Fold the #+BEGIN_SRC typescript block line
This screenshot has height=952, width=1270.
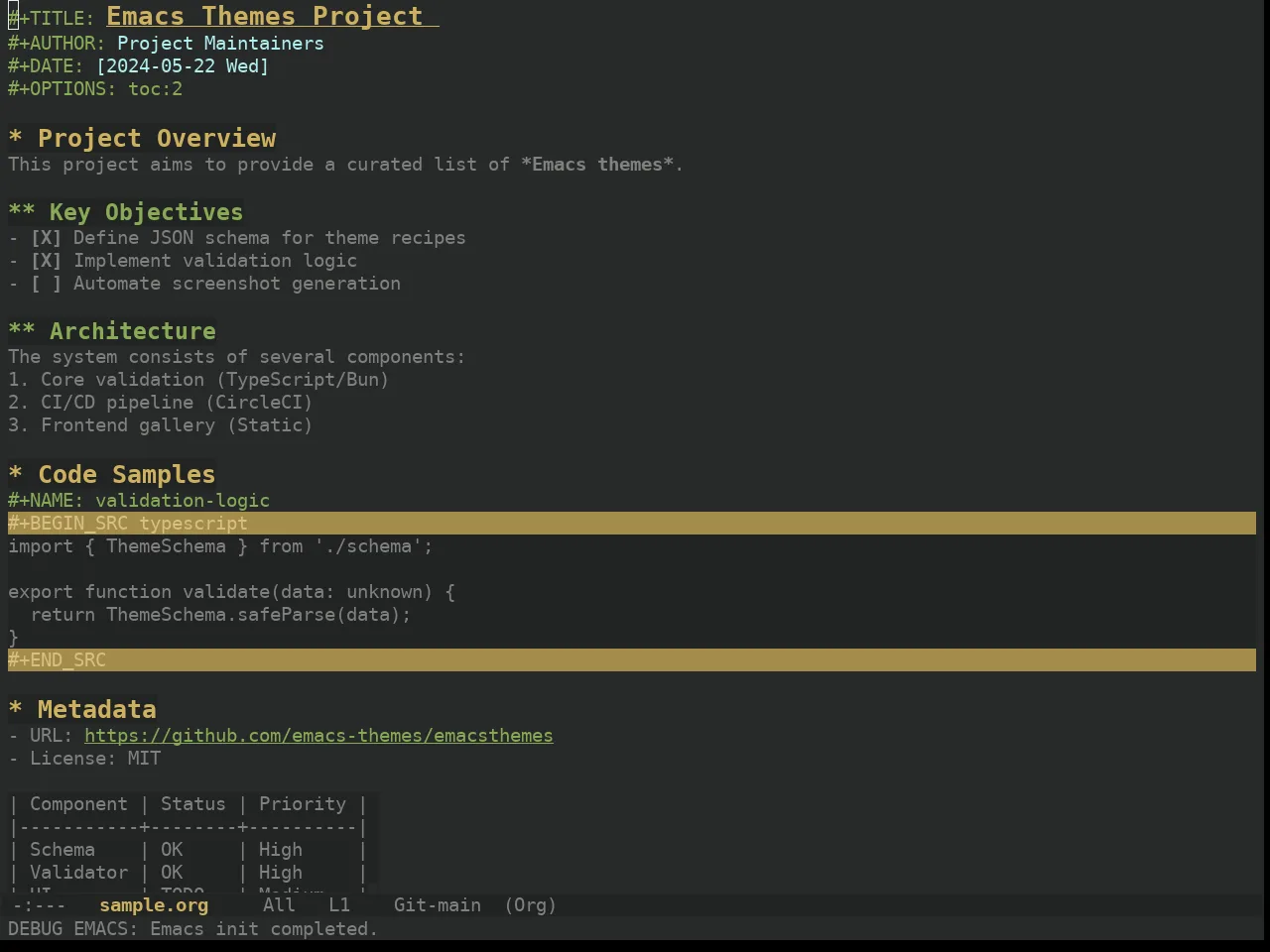(x=632, y=524)
